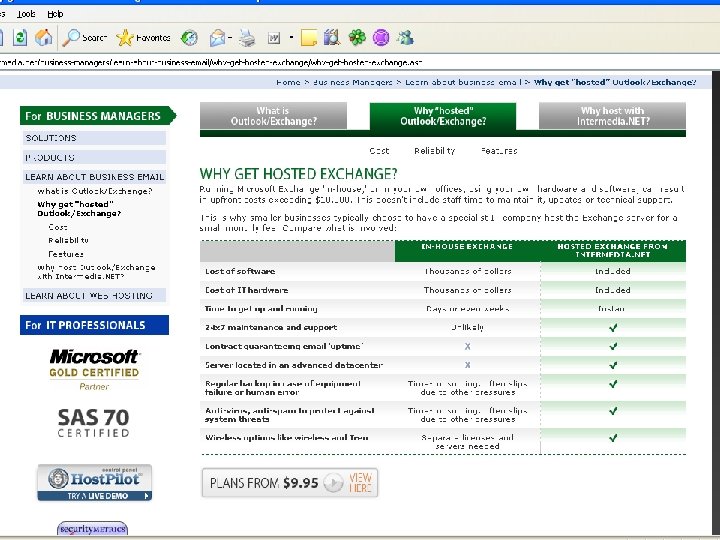Click the X in Contract guaranteeing uptime row
The width and height of the screenshot is (720, 540).
467,346
